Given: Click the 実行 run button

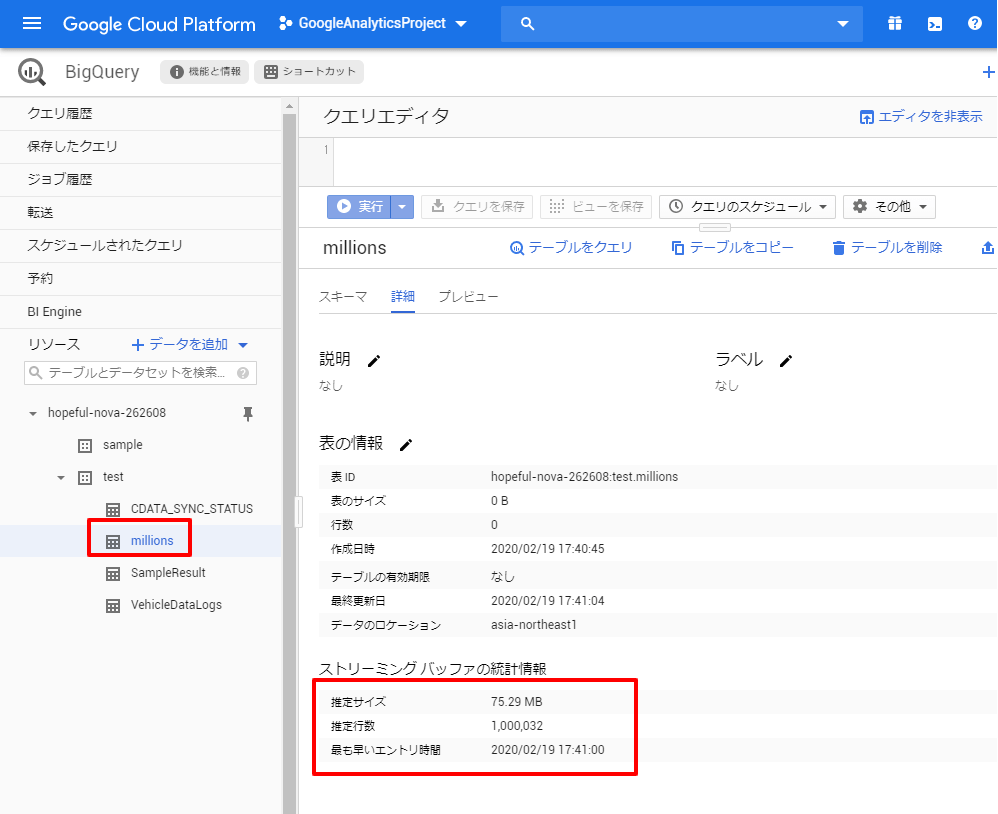Looking at the screenshot, I should pyautogui.click(x=359, y=207).
